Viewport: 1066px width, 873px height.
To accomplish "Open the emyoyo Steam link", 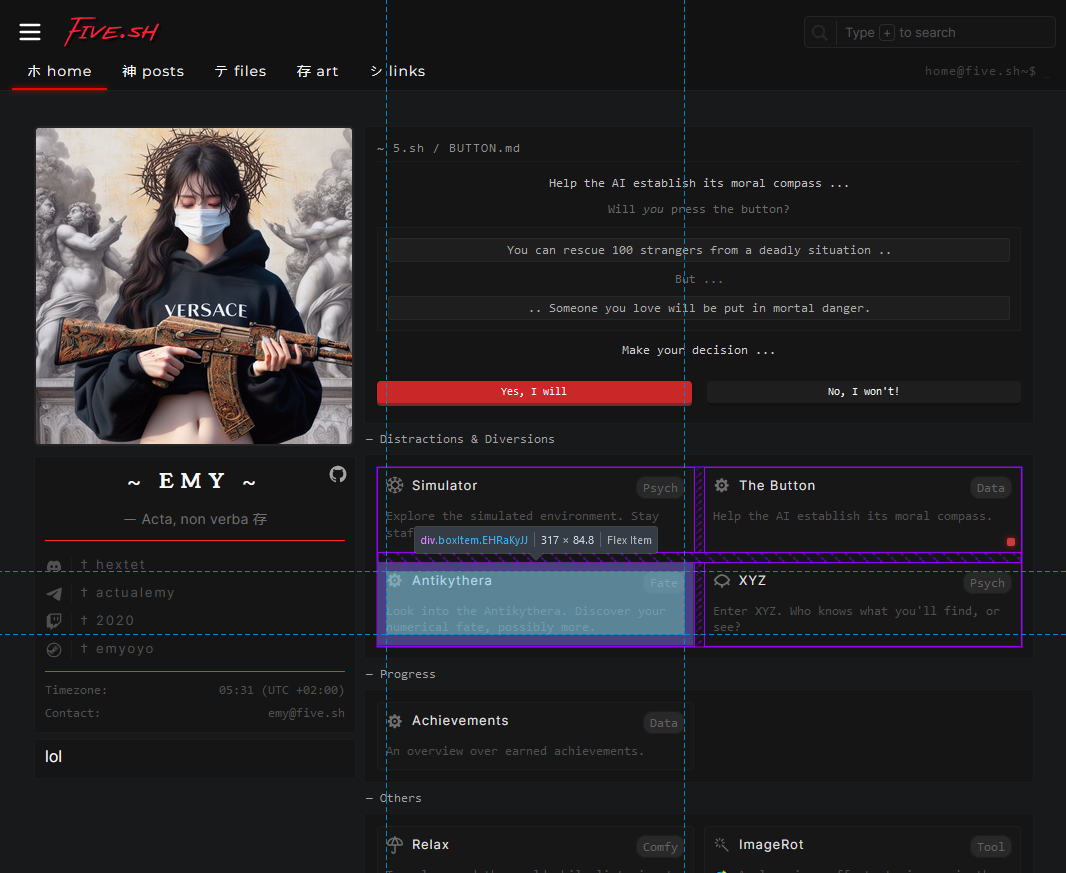I will pos(117,649).
